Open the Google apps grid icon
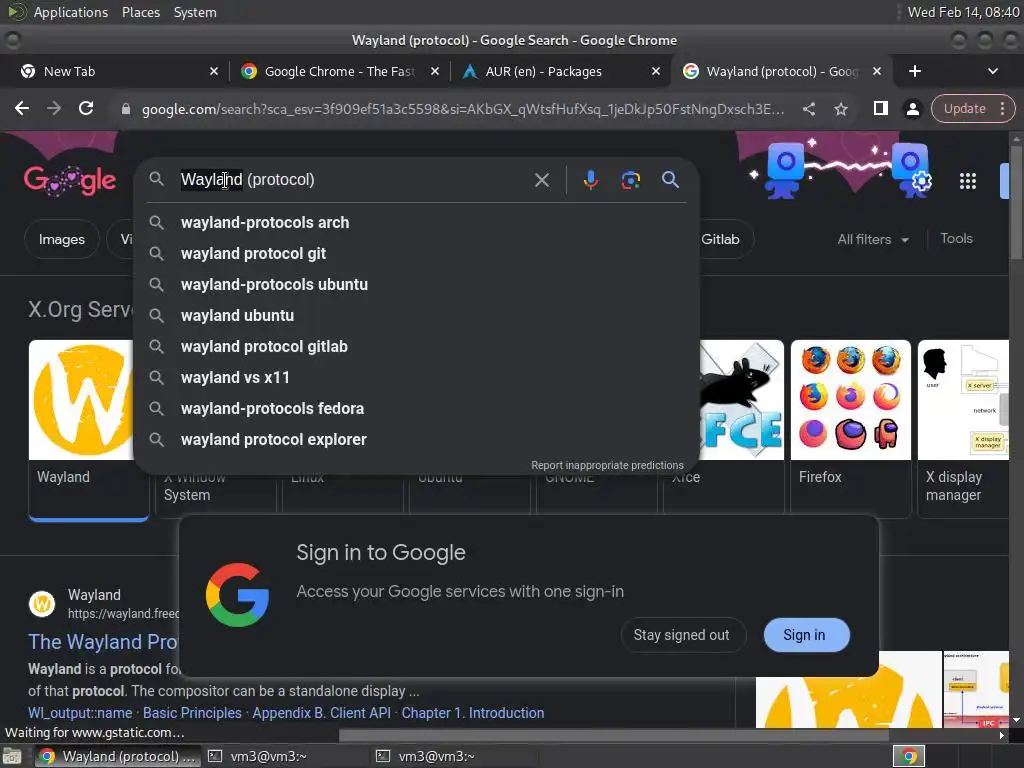The height and width of the screenshot is (768, 1024). tap(967, 181)
